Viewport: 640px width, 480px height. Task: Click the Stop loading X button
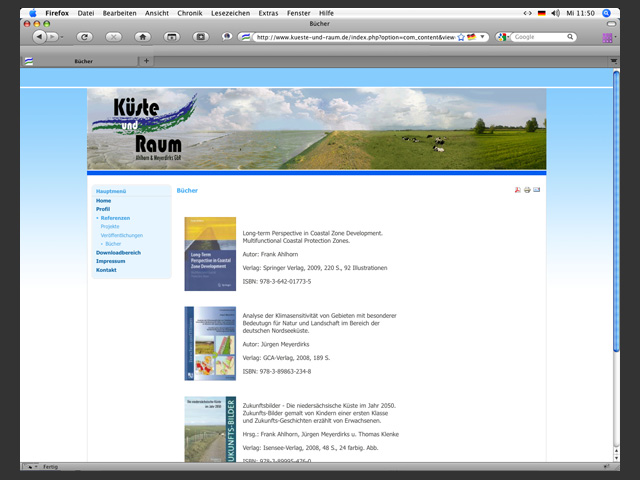[x=113, y=37]
